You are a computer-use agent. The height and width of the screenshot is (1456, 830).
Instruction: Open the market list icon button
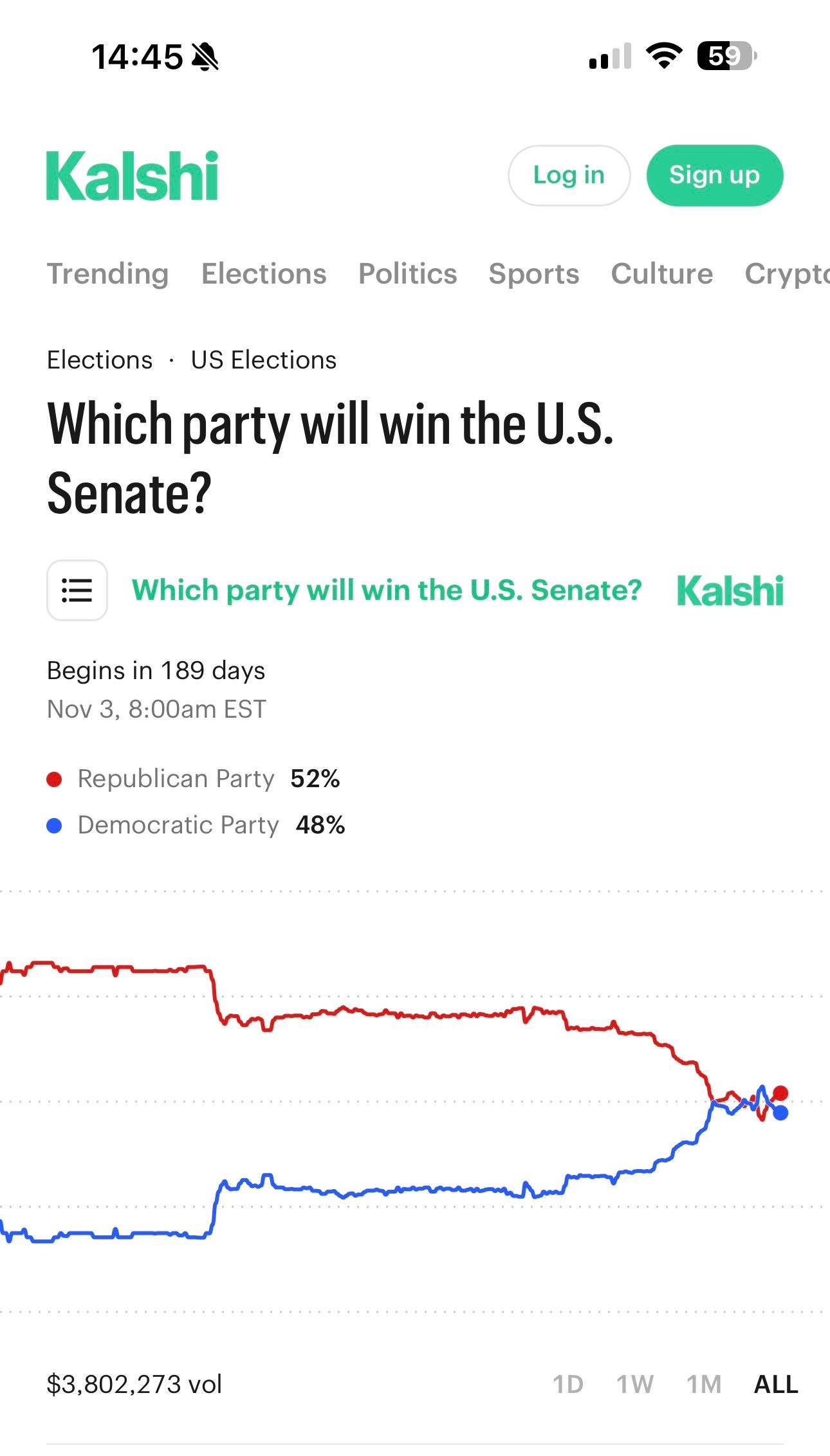(77, 590)
